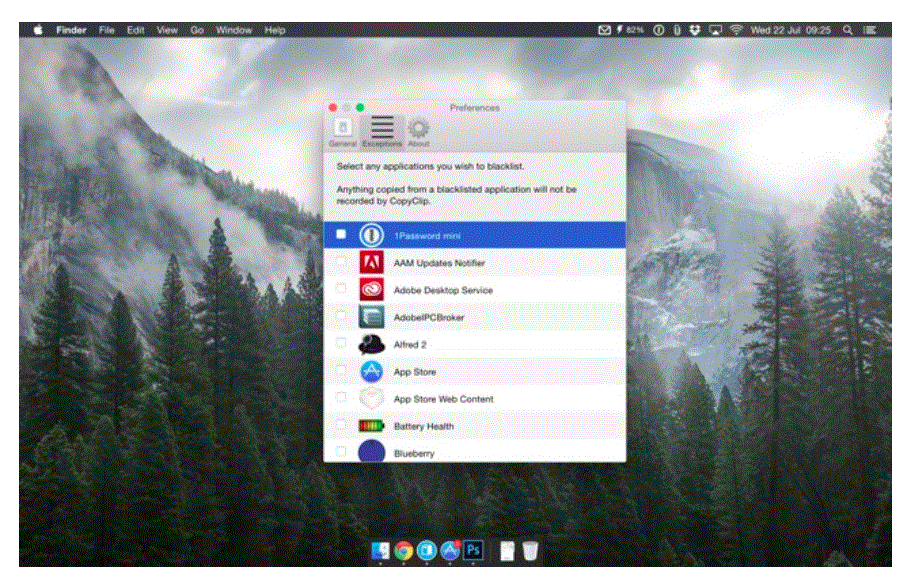
Task: Select the Exceptions toolbar icon
Action: point(382,132)
